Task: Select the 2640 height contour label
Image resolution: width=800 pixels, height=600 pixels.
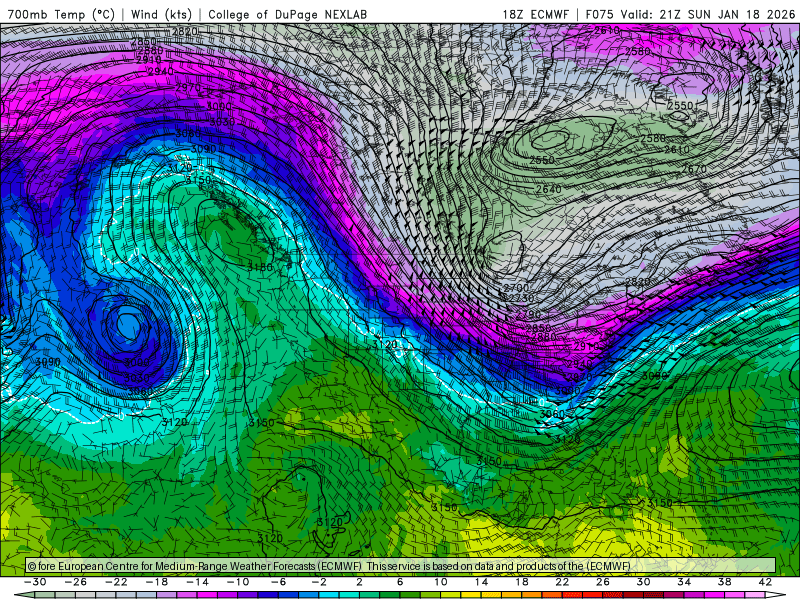Action: click(548, 189)
